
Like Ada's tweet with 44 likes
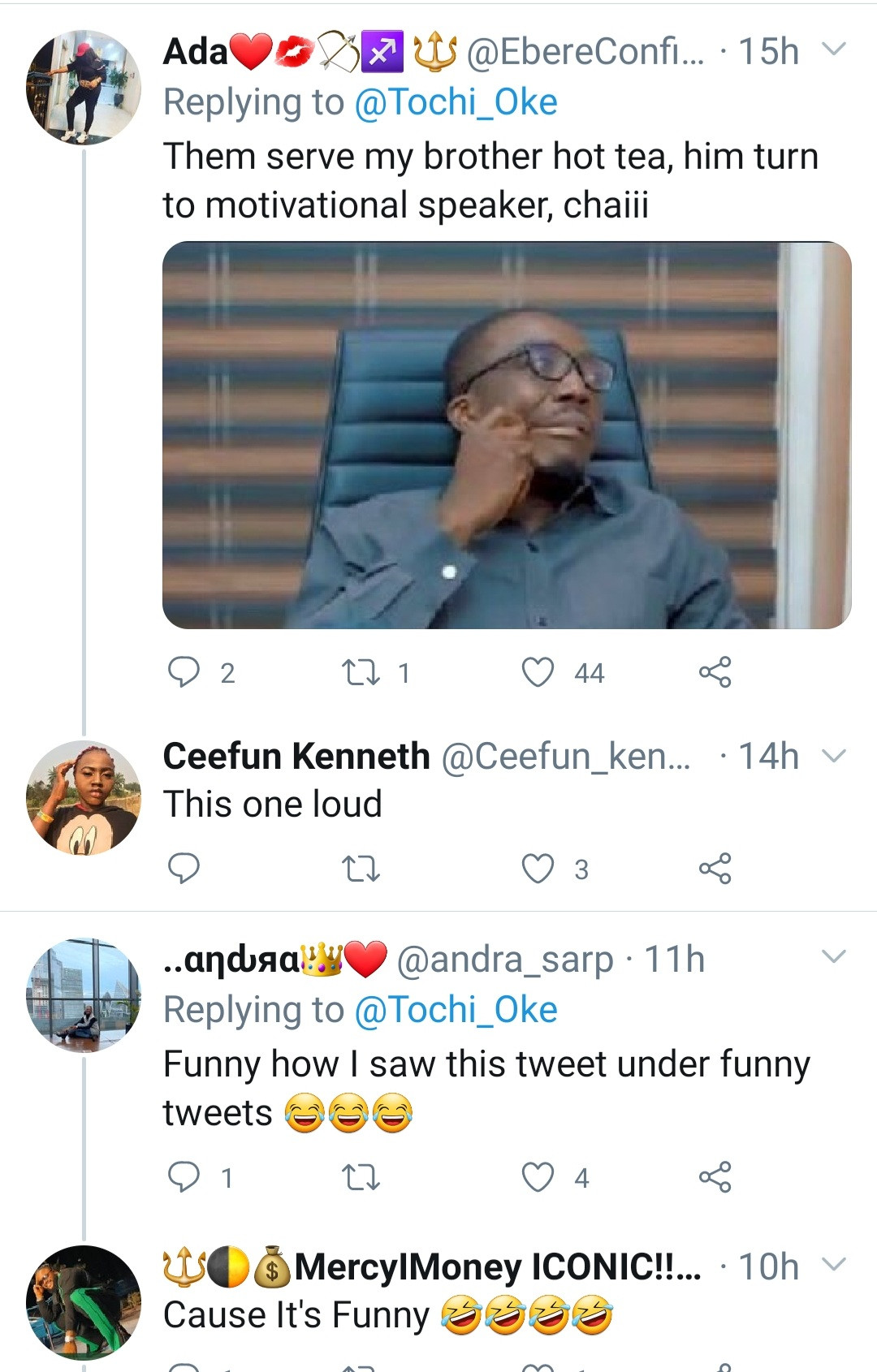tap(538, 672)
